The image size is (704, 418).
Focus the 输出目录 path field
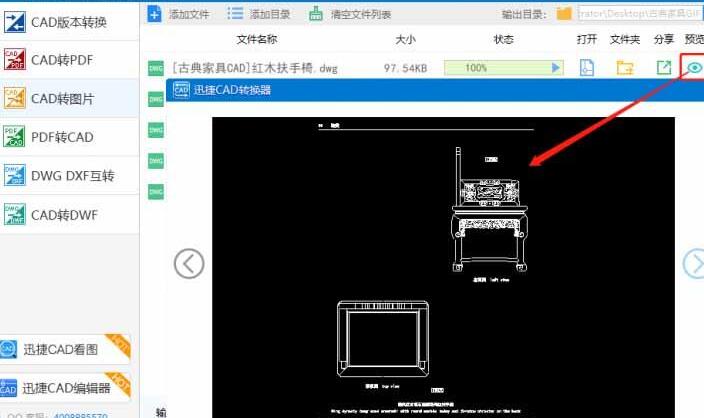(640, 13)
